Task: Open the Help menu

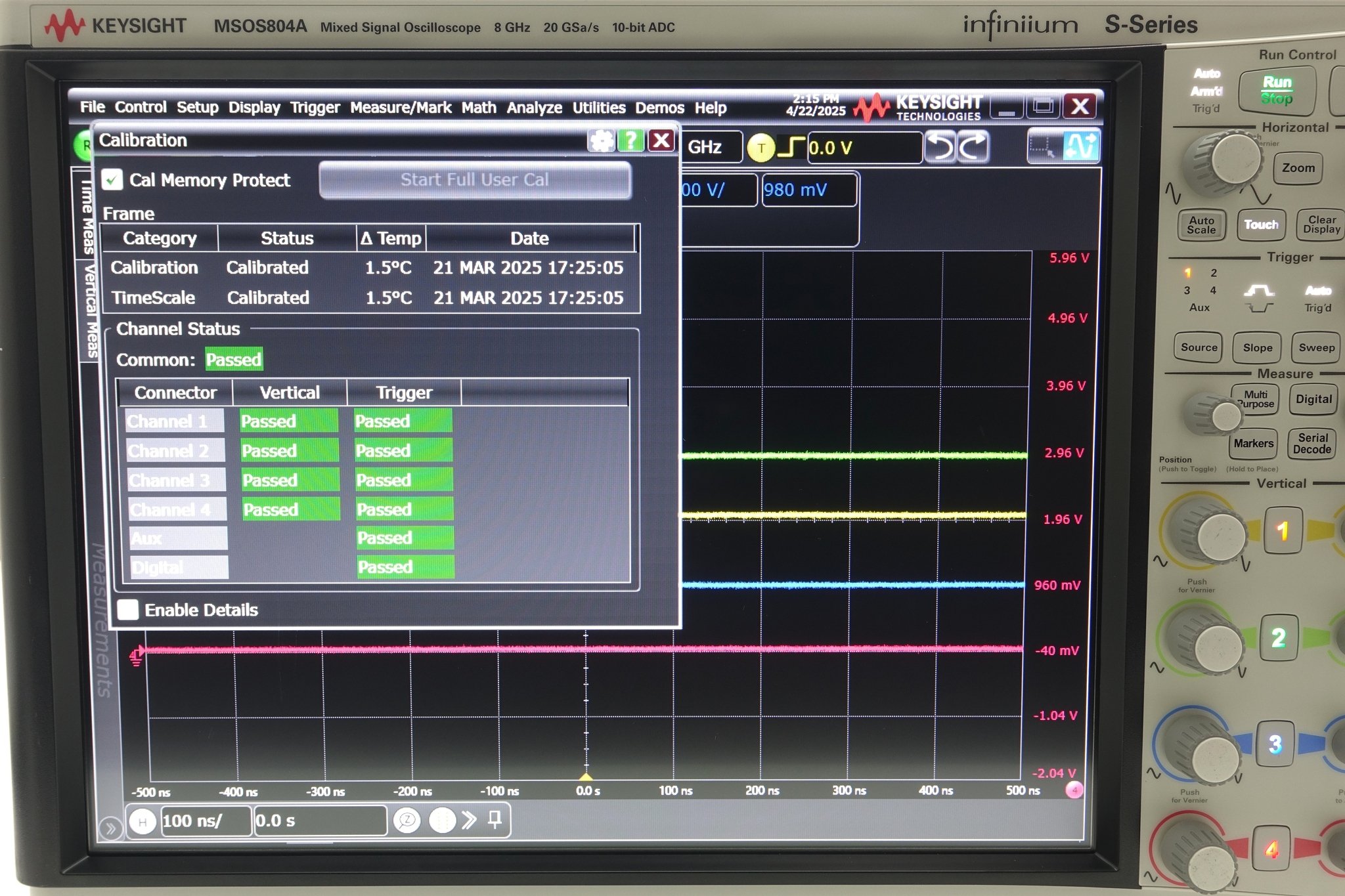Action: [x=711, y=108]
